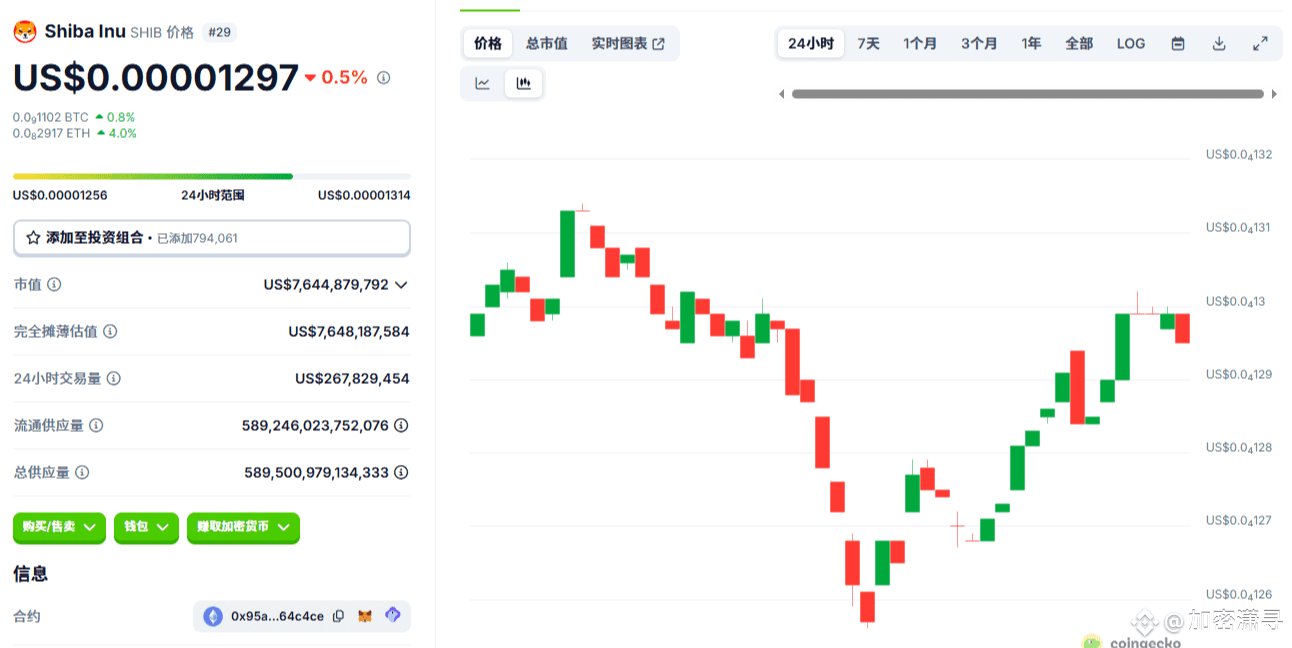Open the calendar date range picker
1292x648 pixels.
click(1178, 43)
